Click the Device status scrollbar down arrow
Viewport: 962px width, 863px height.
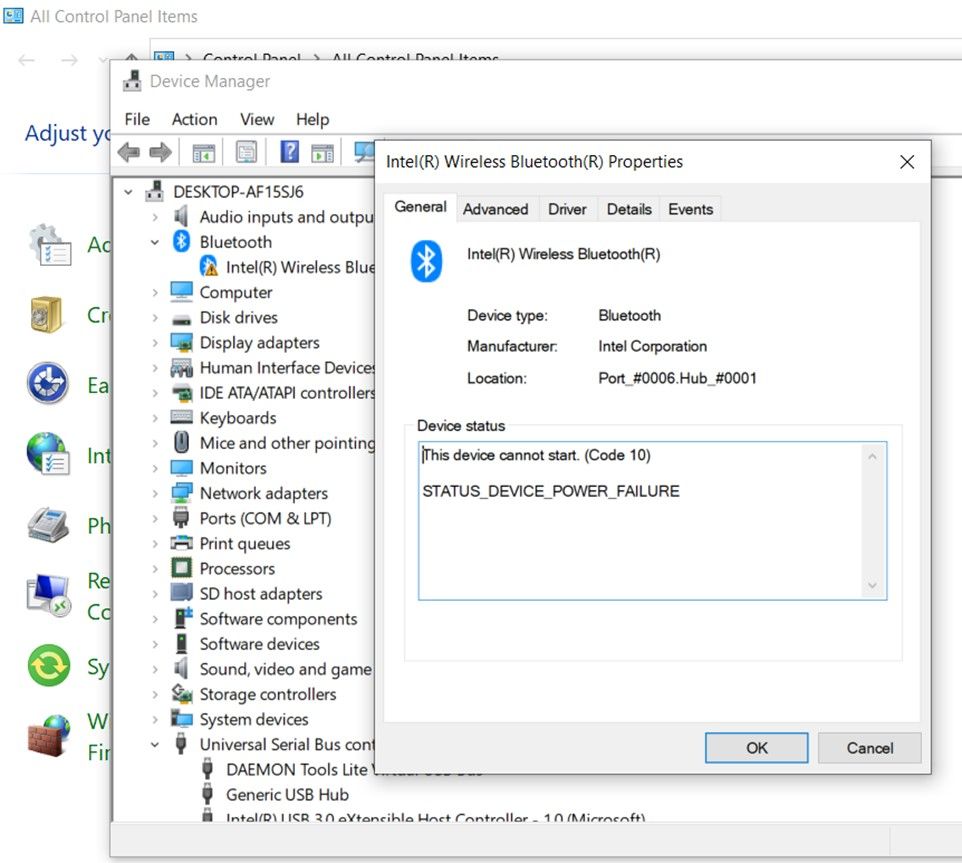872,585
